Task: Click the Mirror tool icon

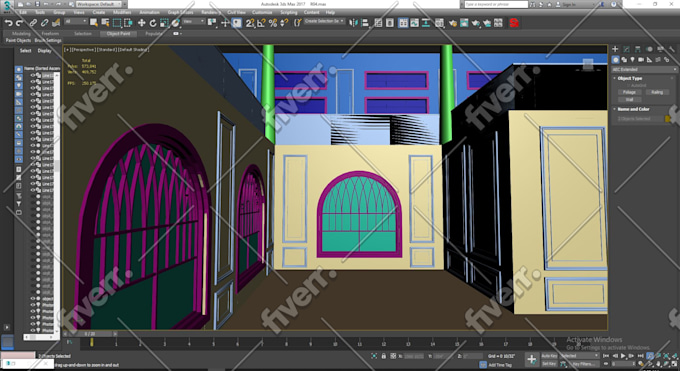Action: coord(353,23)
